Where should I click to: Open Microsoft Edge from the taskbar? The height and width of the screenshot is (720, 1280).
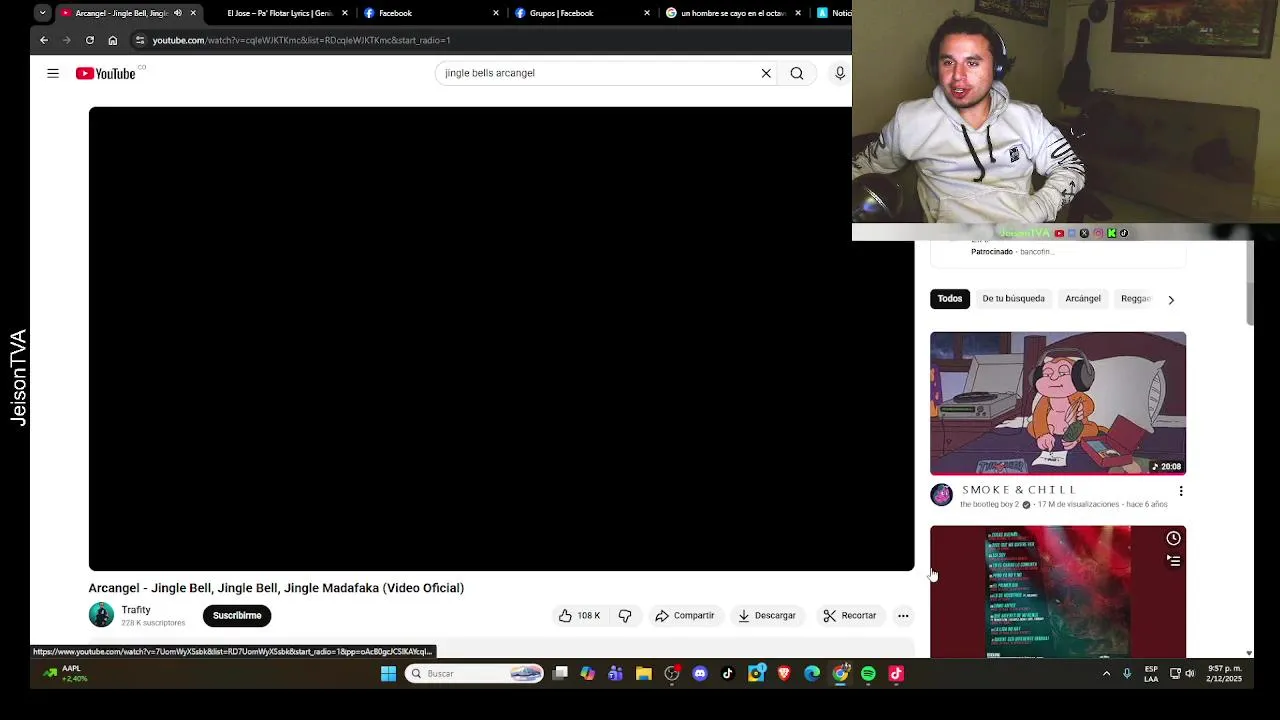pos(812,674)
